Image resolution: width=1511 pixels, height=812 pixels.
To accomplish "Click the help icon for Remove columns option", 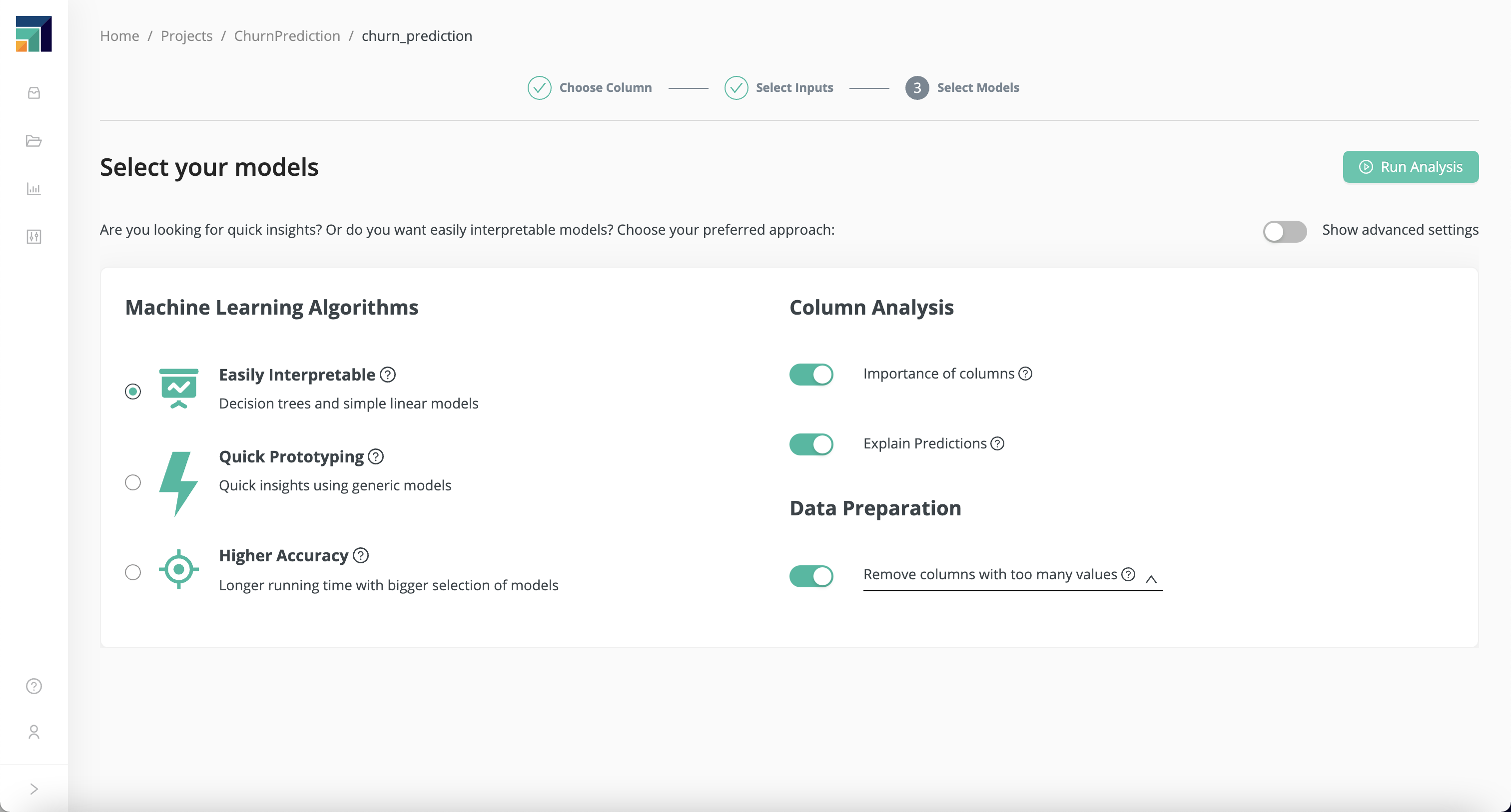I will [x=1128, y=574].
